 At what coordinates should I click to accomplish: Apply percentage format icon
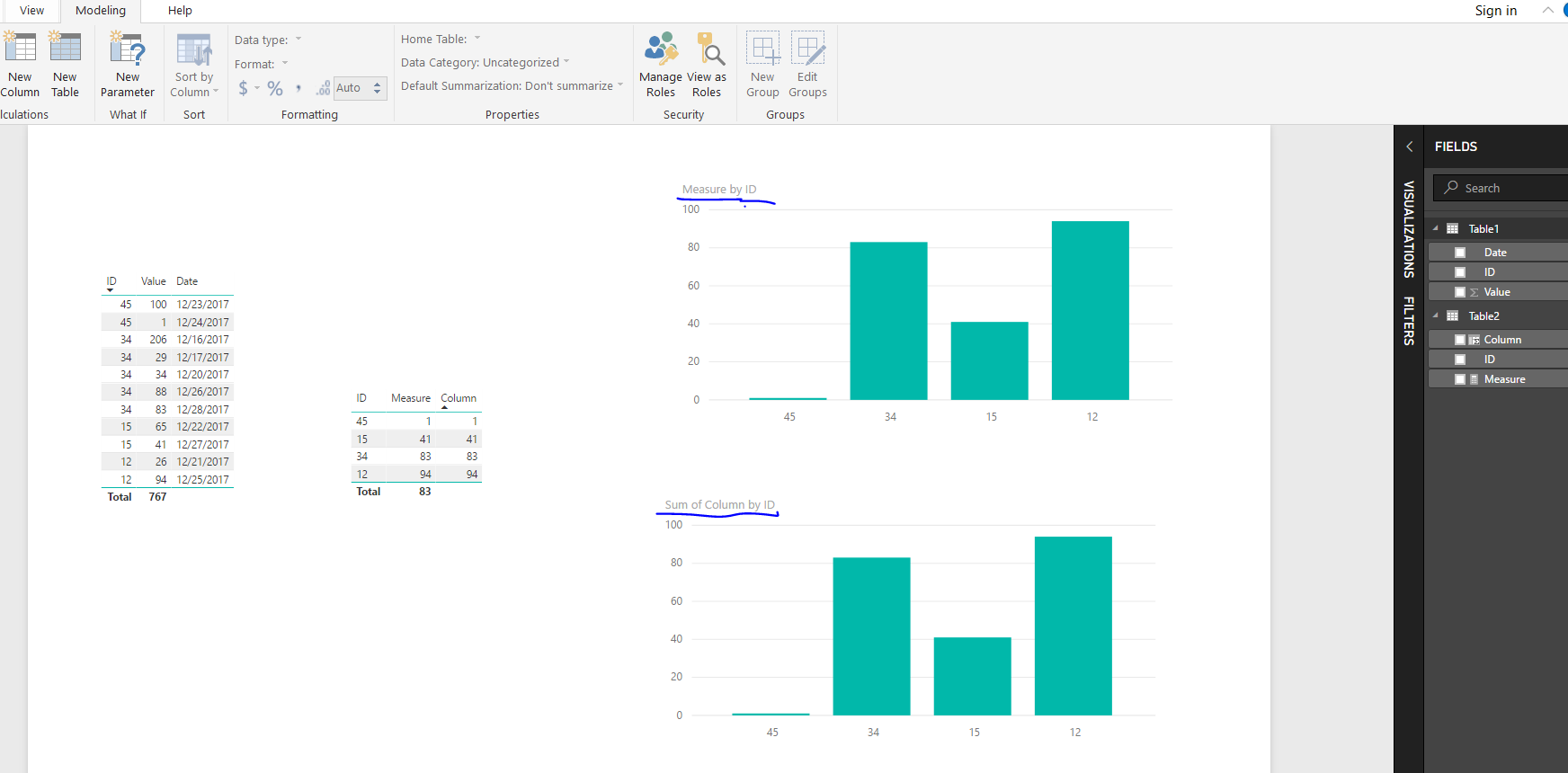point(275,88)
